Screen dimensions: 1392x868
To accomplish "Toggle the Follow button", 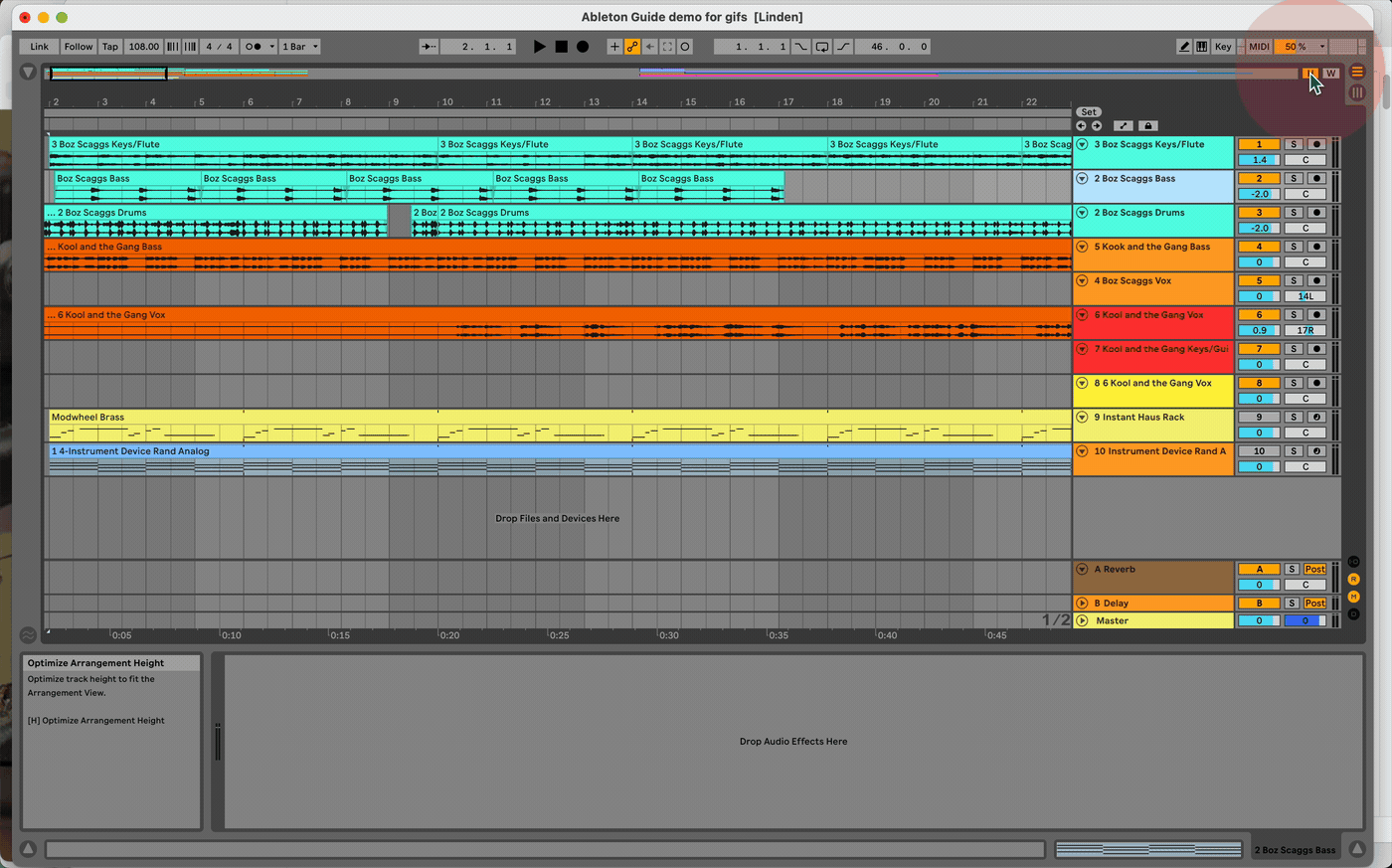I will pyautogui.click(x=79, y=47).
